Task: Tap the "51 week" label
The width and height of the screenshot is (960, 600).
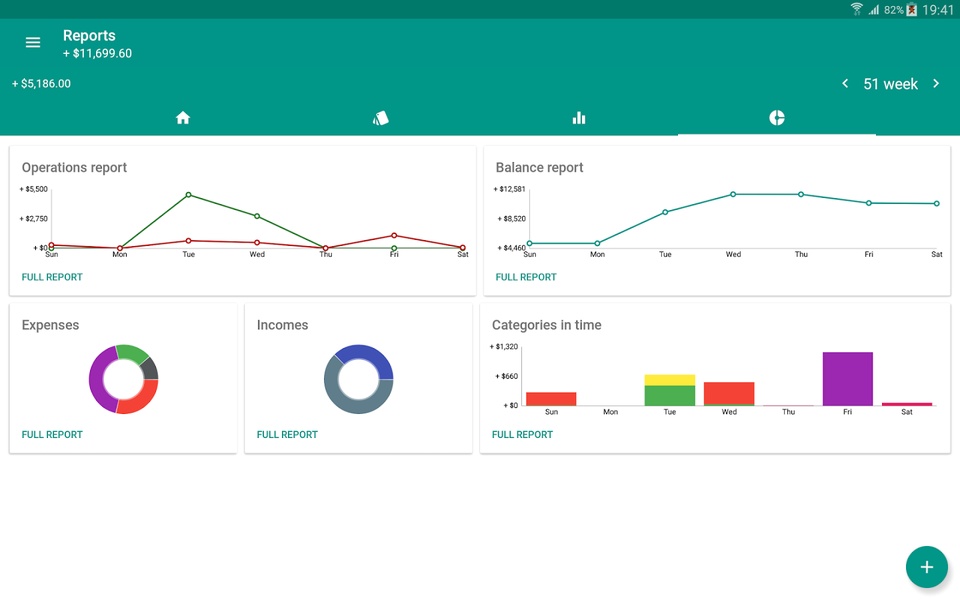Action: point(890,84)
